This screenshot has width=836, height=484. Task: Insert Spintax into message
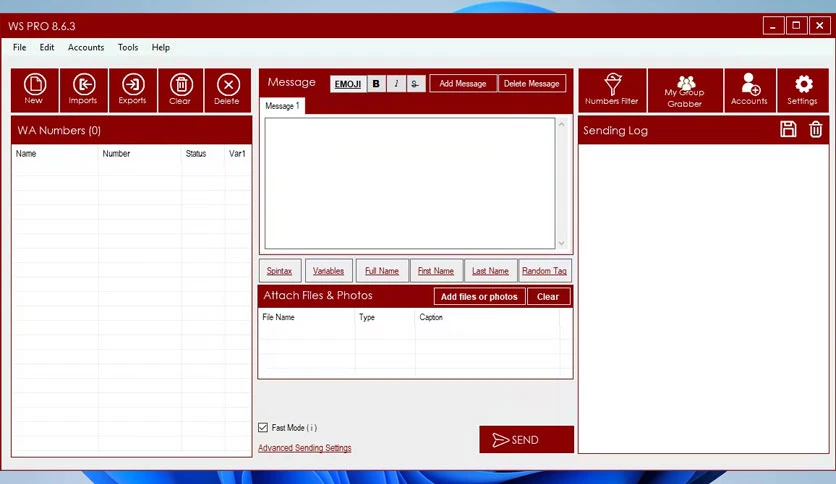point(280,271)
